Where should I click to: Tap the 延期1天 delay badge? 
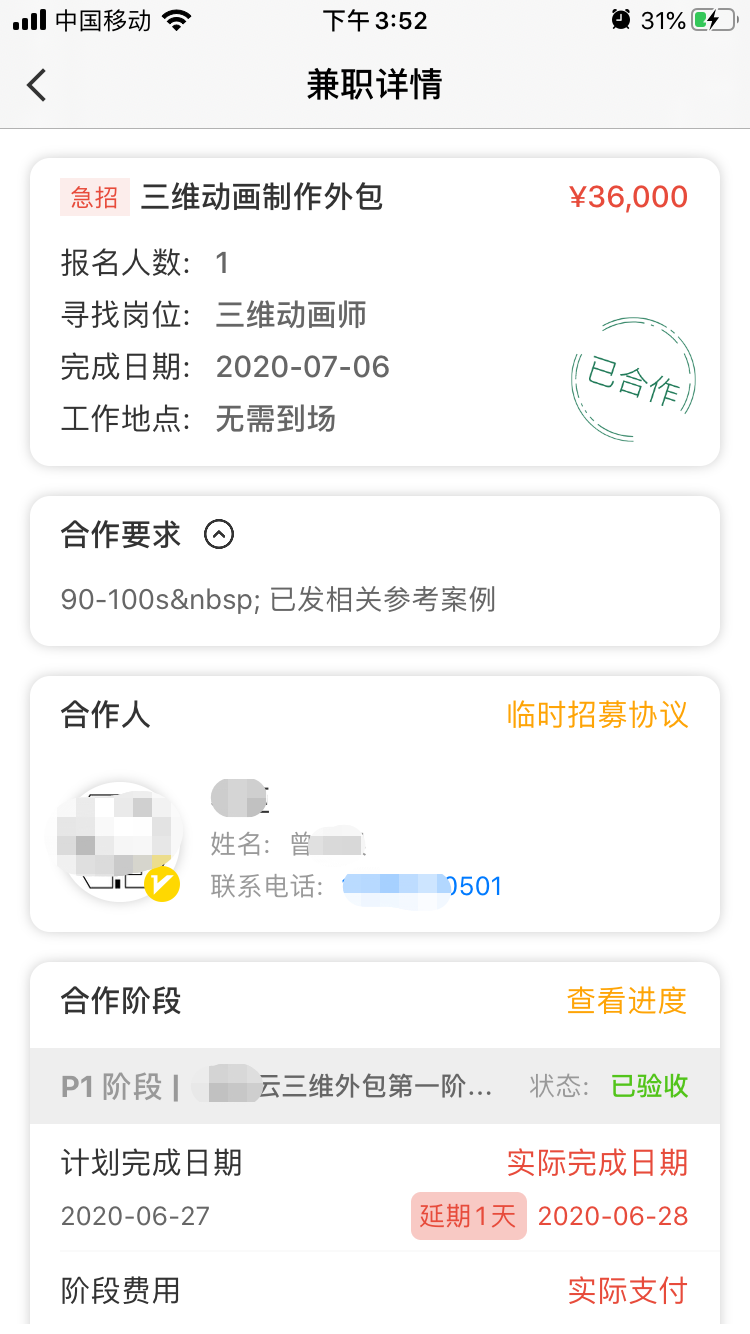tap(468, 1216)
